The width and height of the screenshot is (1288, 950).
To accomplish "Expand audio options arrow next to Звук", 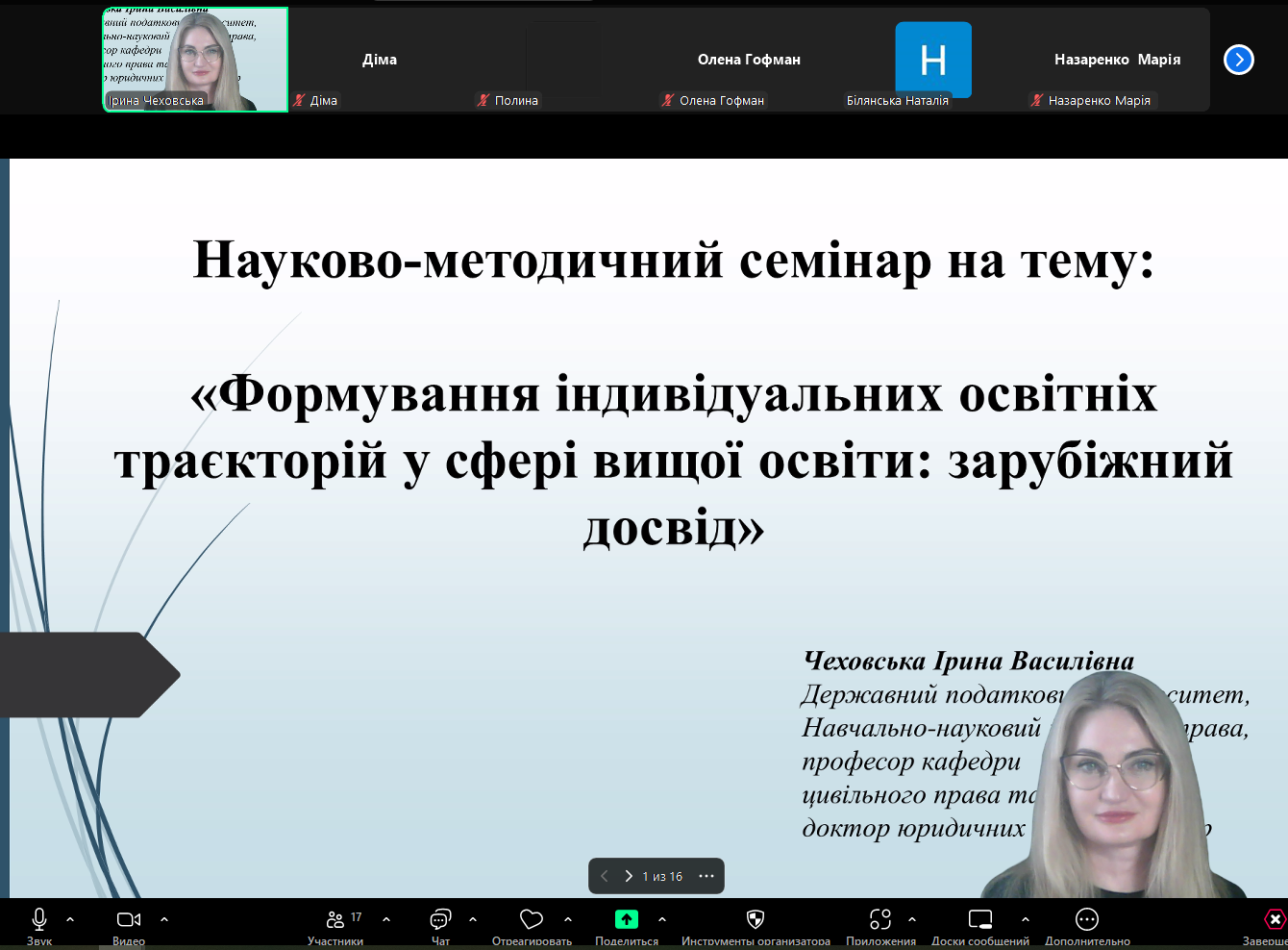I will click(x=70, y=919).
